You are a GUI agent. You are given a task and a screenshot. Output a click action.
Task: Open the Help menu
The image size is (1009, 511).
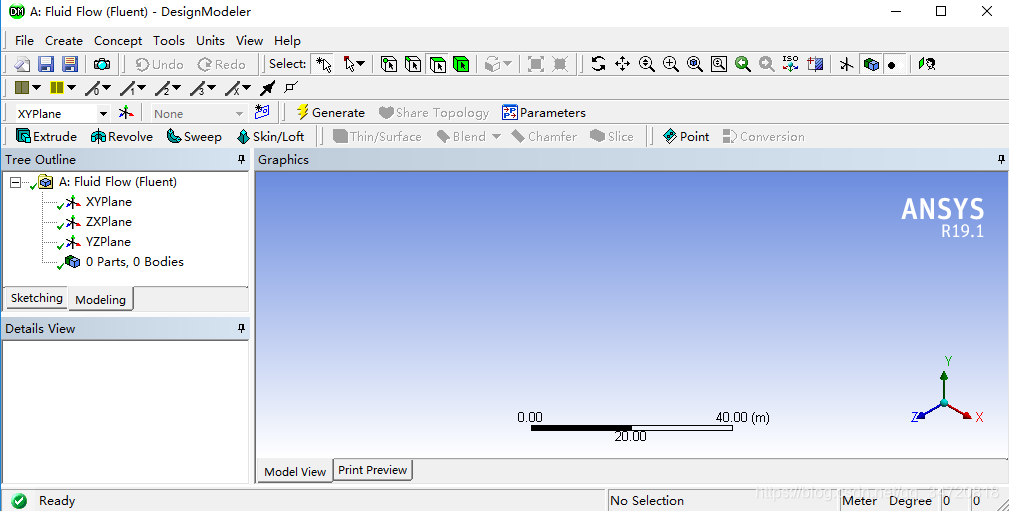[x=287, y=41]
